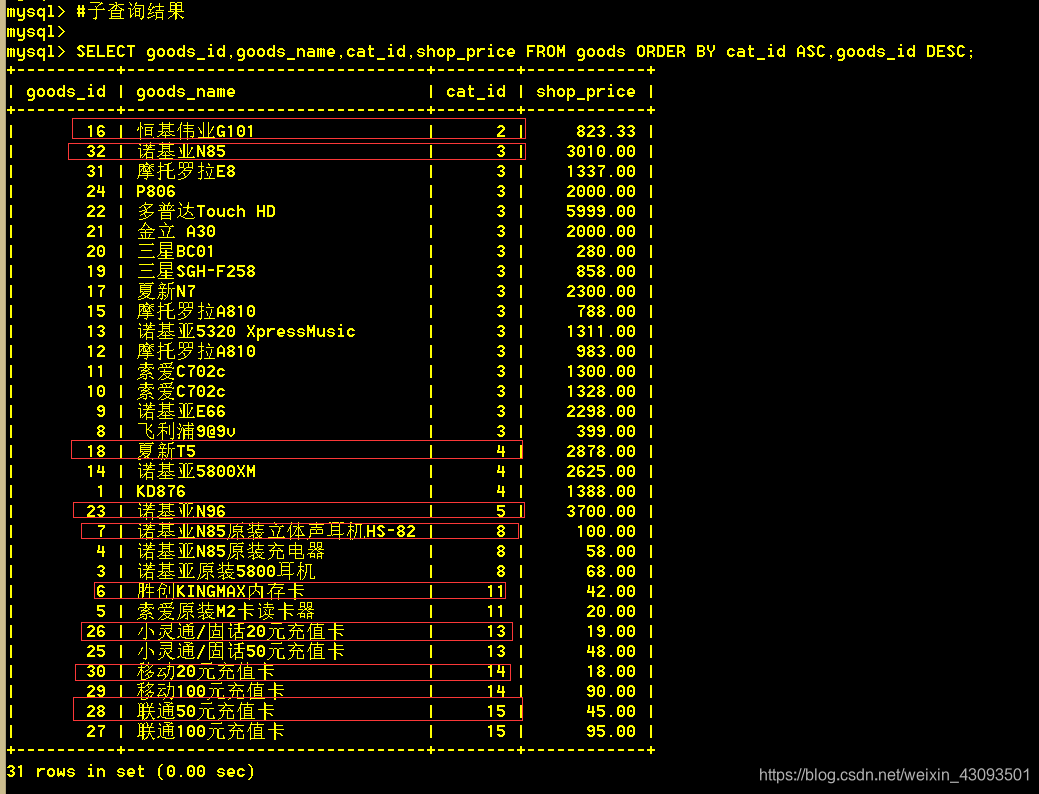Select the goods name 联通100元充值卡
The height and width of the screenshot is (794, 1039).
pos(211,731)
